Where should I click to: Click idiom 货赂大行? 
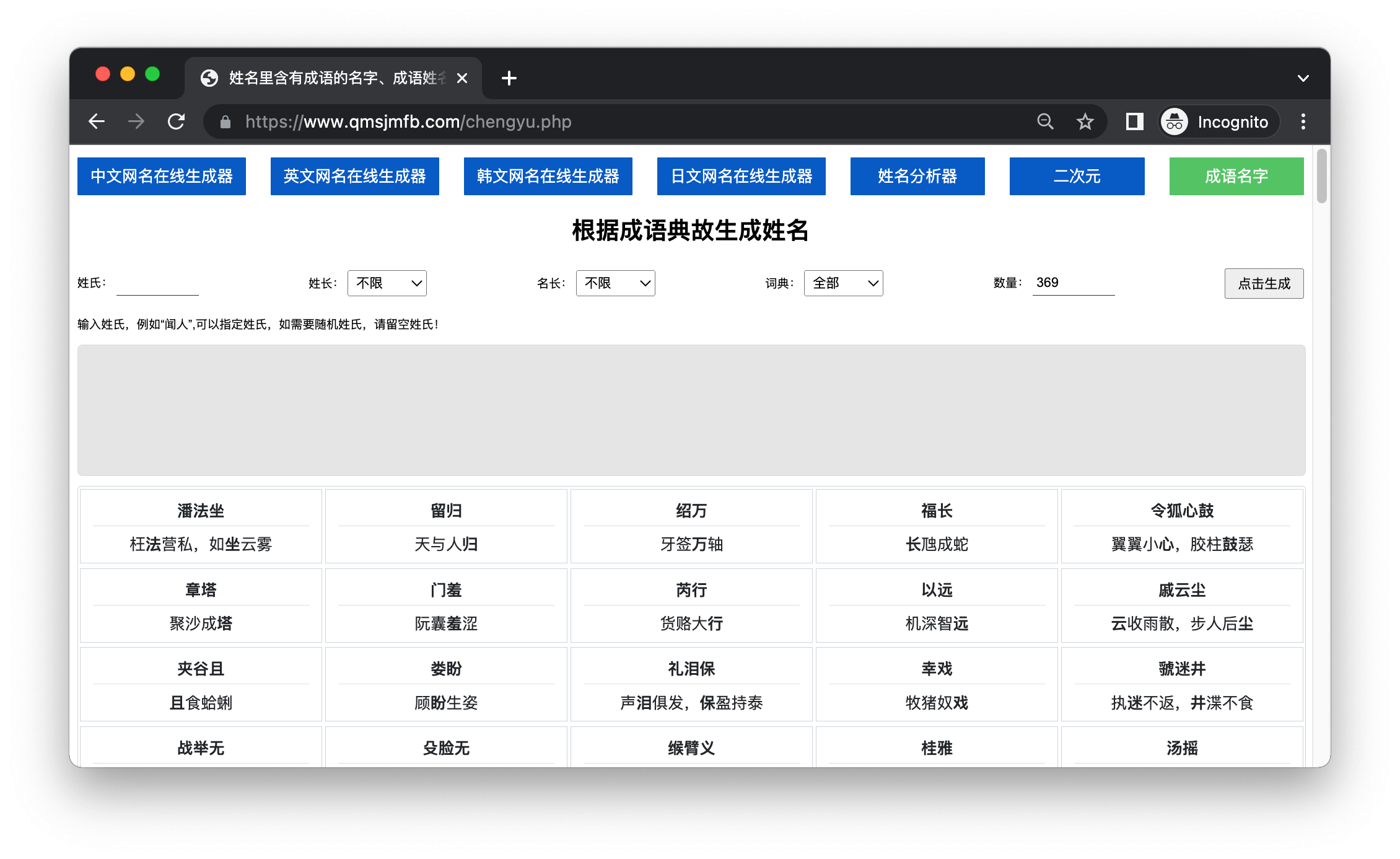[x=691, y=623]
